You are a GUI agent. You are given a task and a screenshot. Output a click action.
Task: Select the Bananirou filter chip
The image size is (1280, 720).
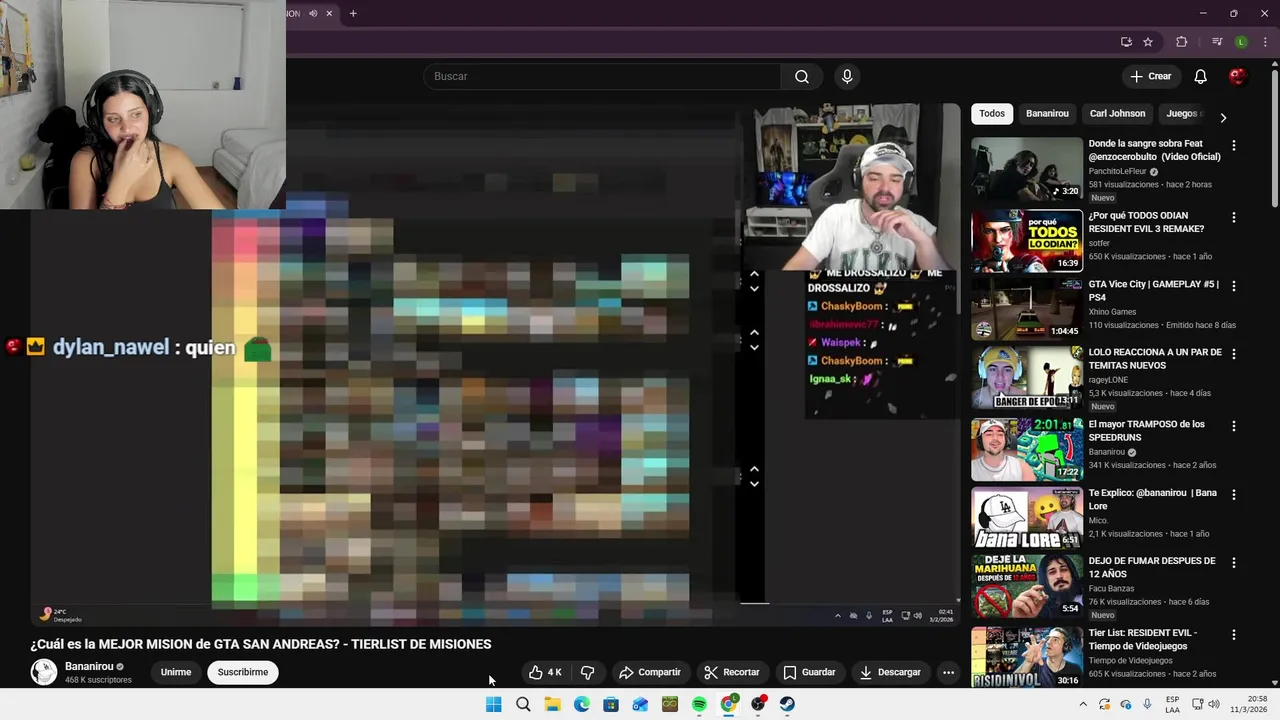point(1047,114)
